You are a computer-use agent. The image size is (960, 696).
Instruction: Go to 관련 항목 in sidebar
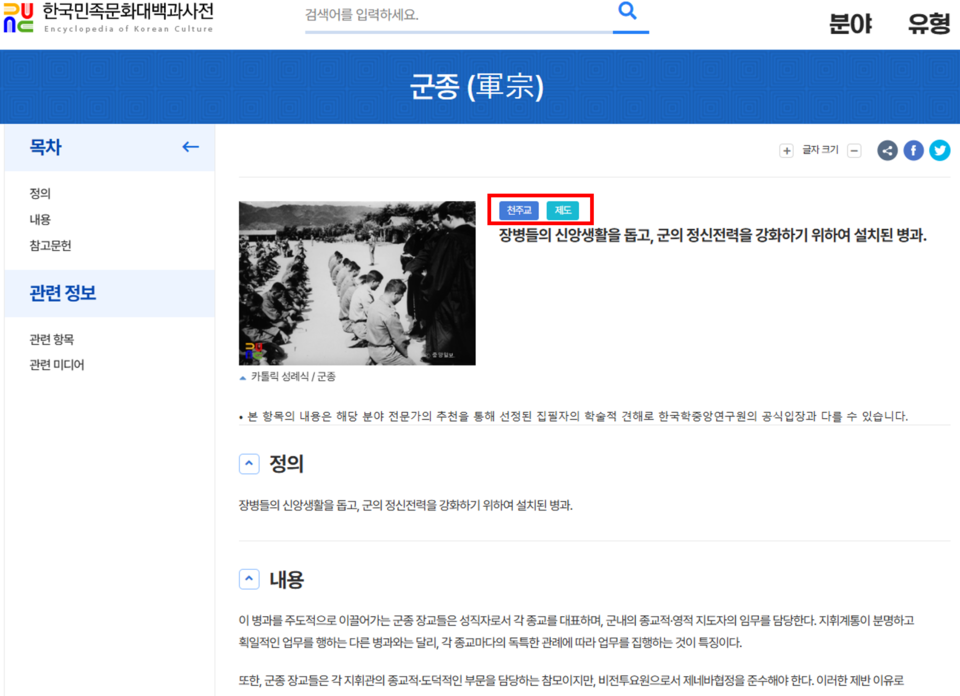pyautogui.click(x=52, y=340)
